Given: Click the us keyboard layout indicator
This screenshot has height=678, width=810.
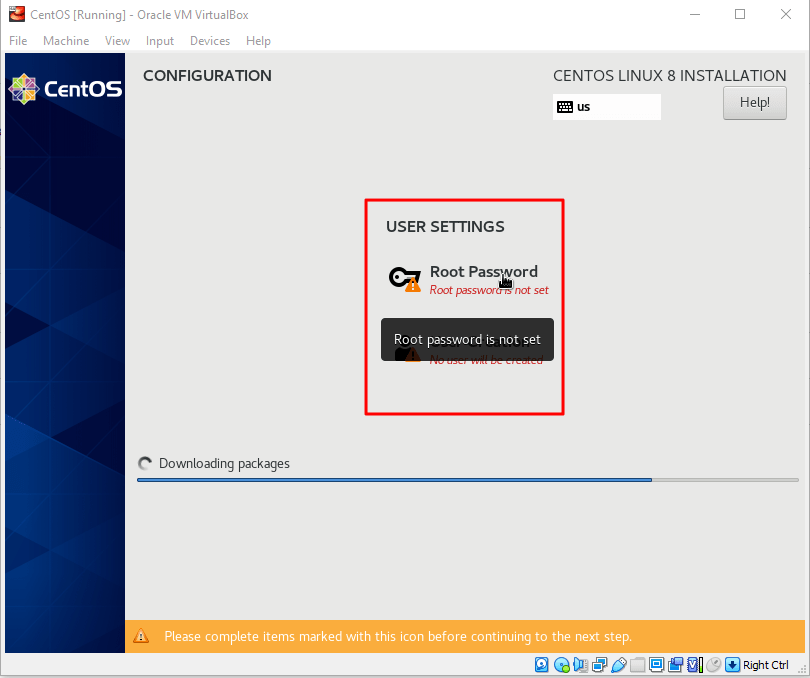Looking at the screenshot, I should click(606, 107).
